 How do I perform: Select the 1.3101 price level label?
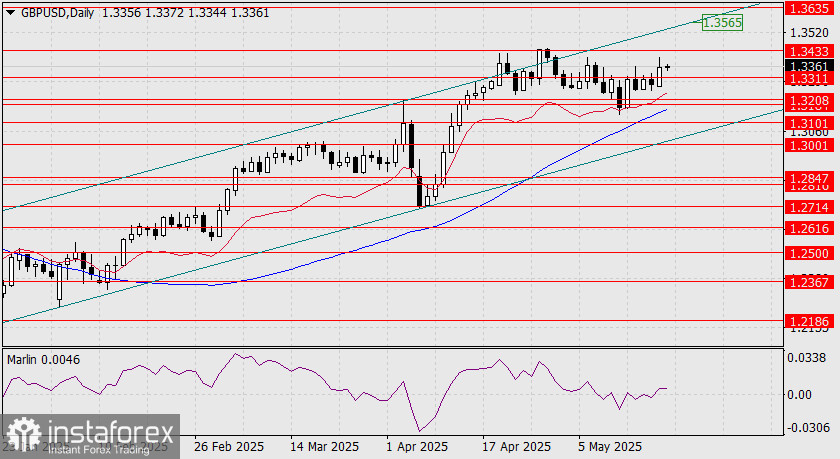(x=809, y=124)
